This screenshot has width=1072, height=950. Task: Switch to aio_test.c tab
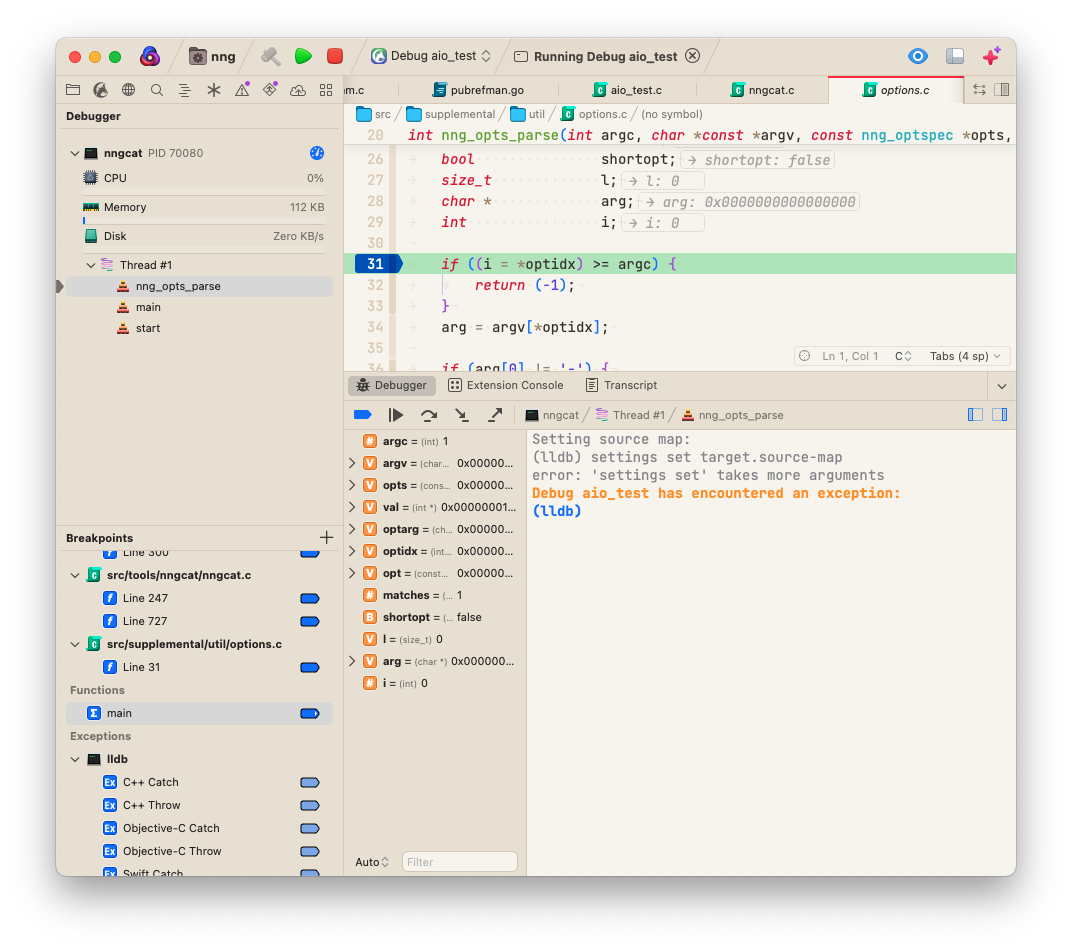pos(628,90)
